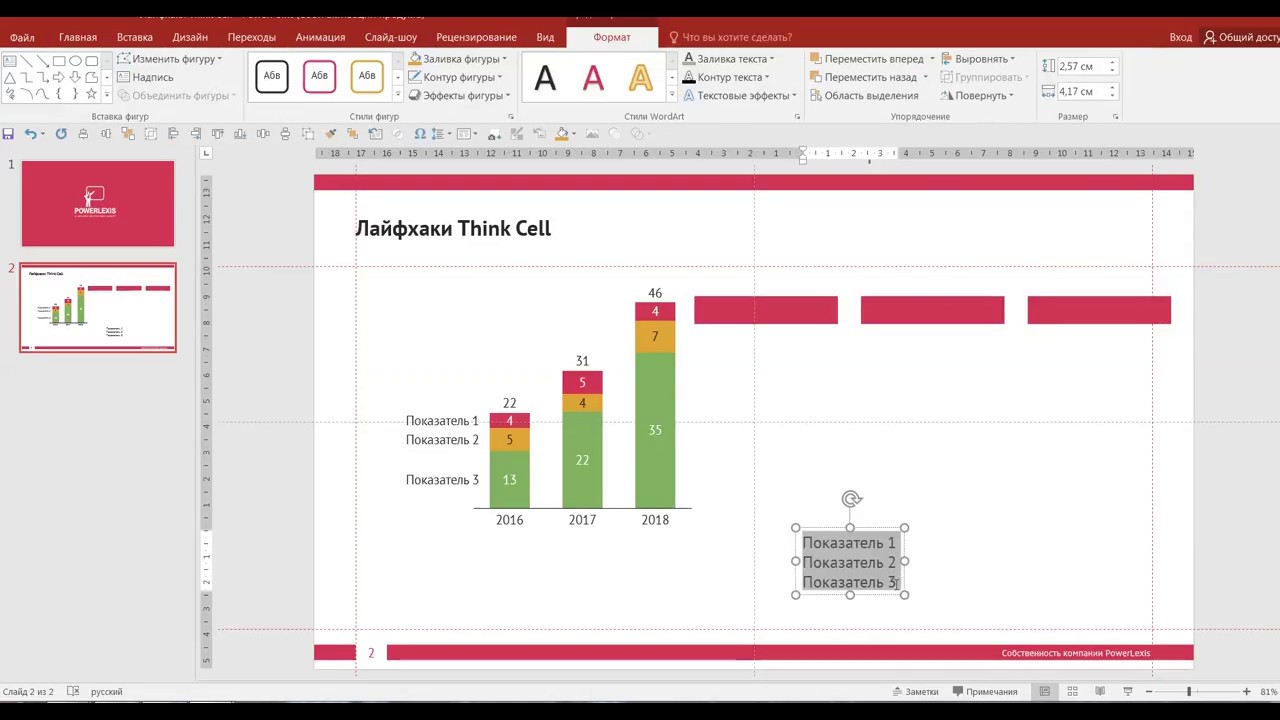Open the Рецензирование tab

(476, 37)
